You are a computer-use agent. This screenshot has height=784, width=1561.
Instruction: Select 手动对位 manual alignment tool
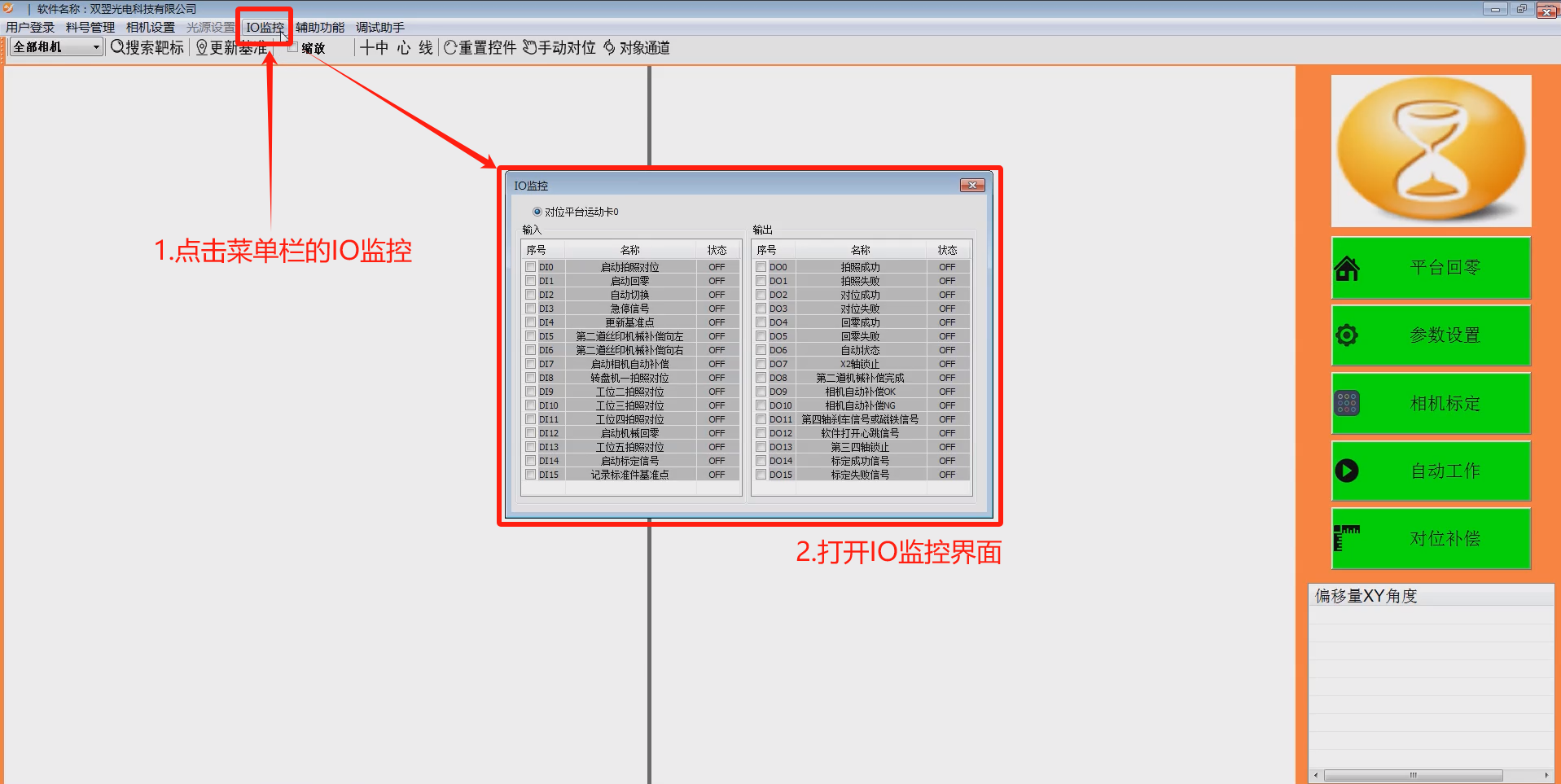pyautogui.click(x=559, y=48)
